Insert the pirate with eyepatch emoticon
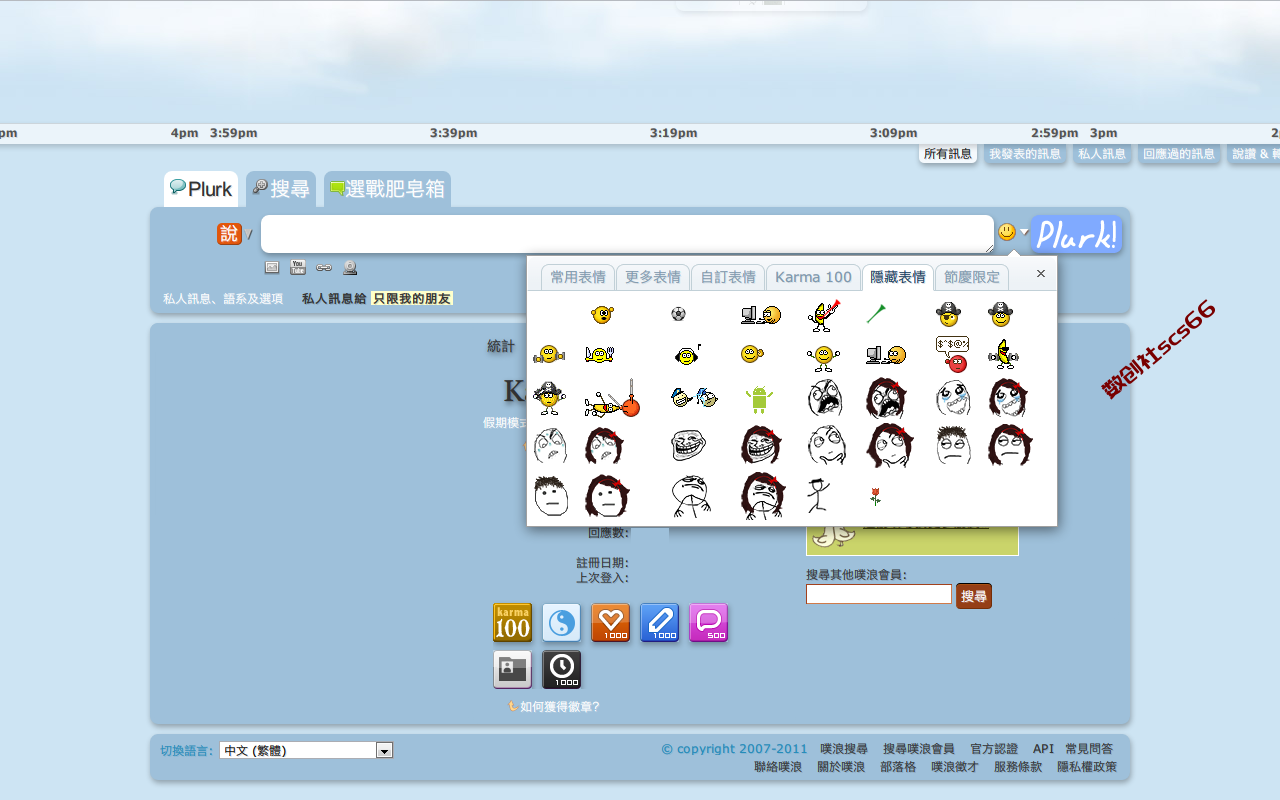Viewport: 1280px width, 800px height. (x=947, y=314)
